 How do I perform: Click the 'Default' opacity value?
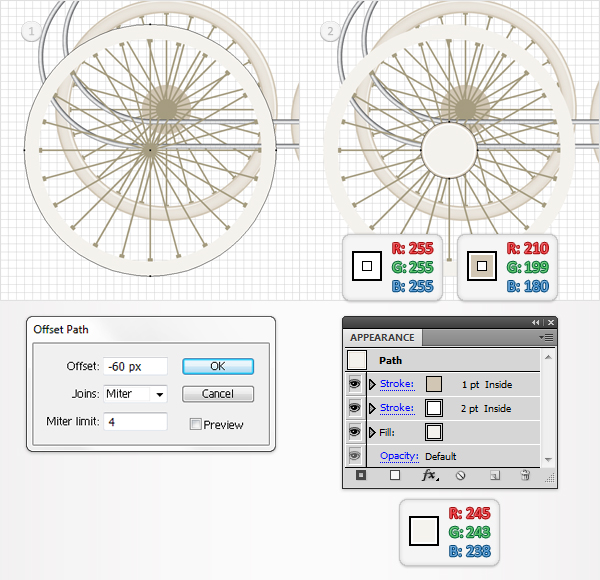(440, 456)
